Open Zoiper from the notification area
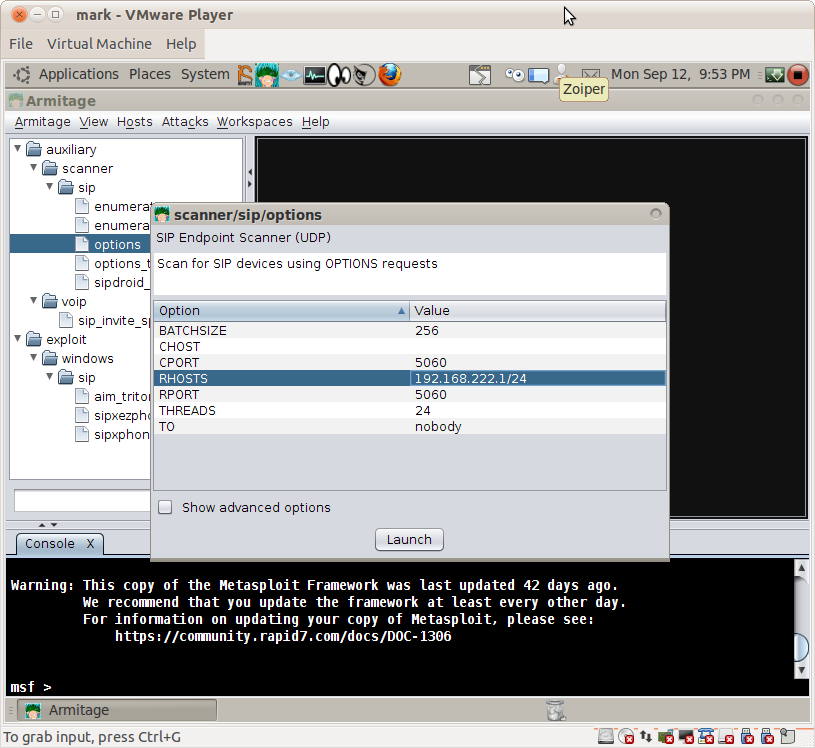 pyautogui.click(x=562, y=71)
